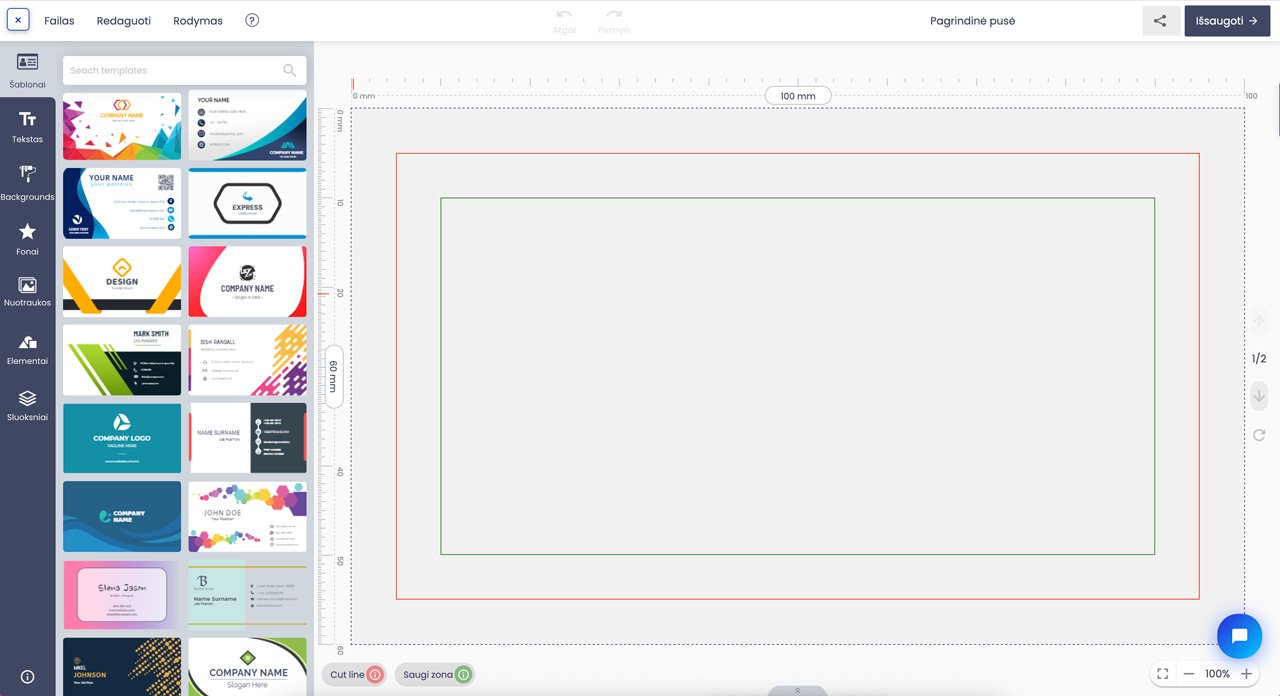Choose the Elena Jason pink template

click(122, 595)
